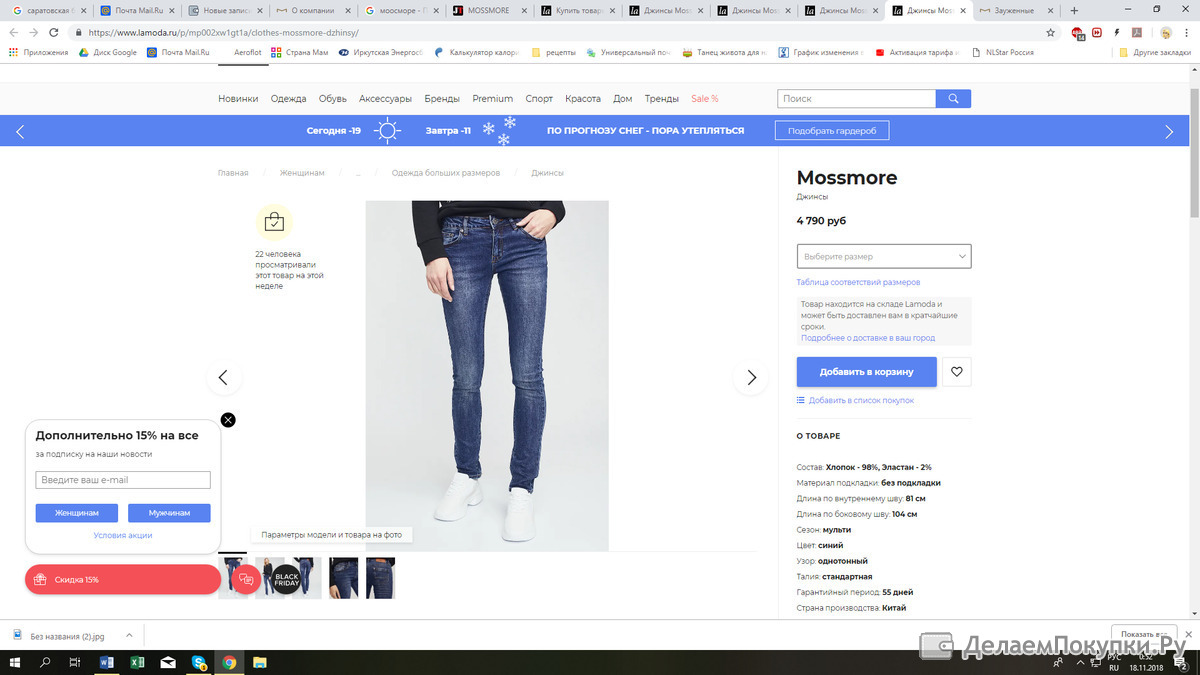Add jeans to favorites with heart icon
1200x675 pixels.
957,372
